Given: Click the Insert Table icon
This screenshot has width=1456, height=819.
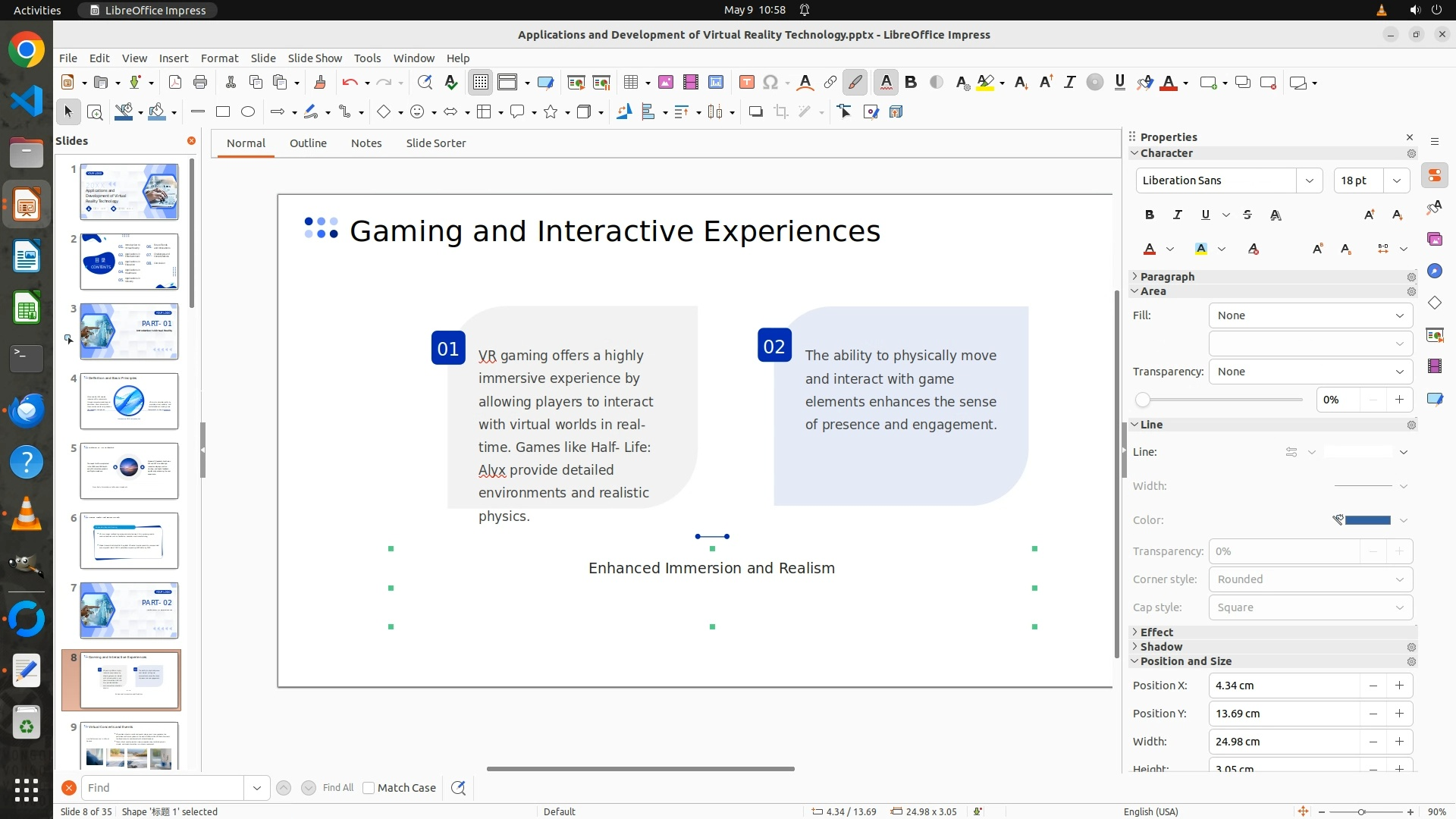Looking at the screenshot, I should click(630, 83).
